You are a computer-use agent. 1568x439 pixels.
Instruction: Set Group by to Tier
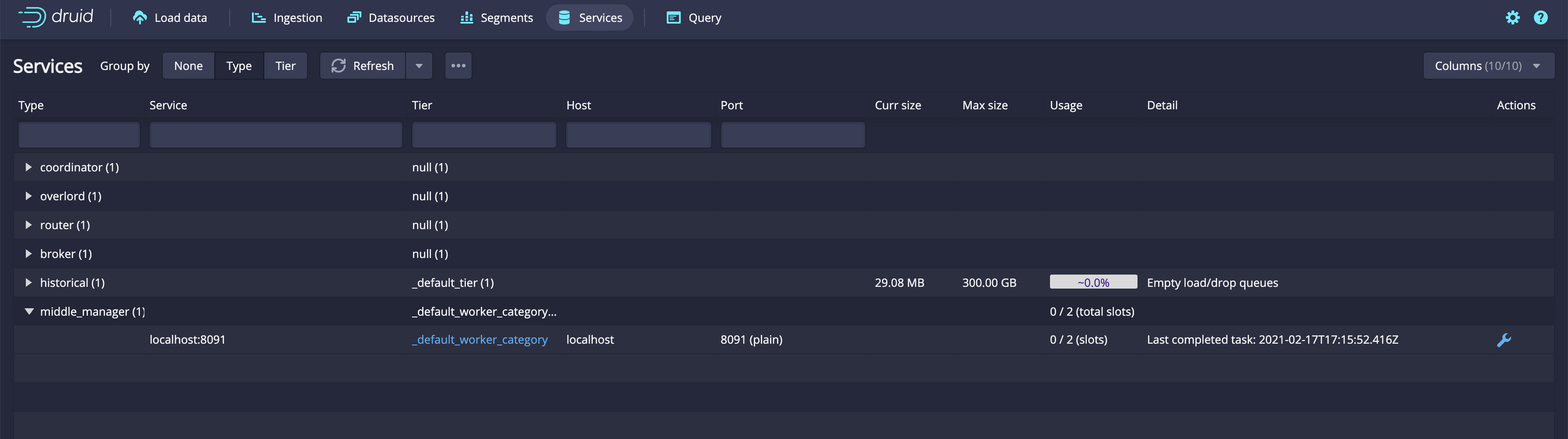[285, 66]
